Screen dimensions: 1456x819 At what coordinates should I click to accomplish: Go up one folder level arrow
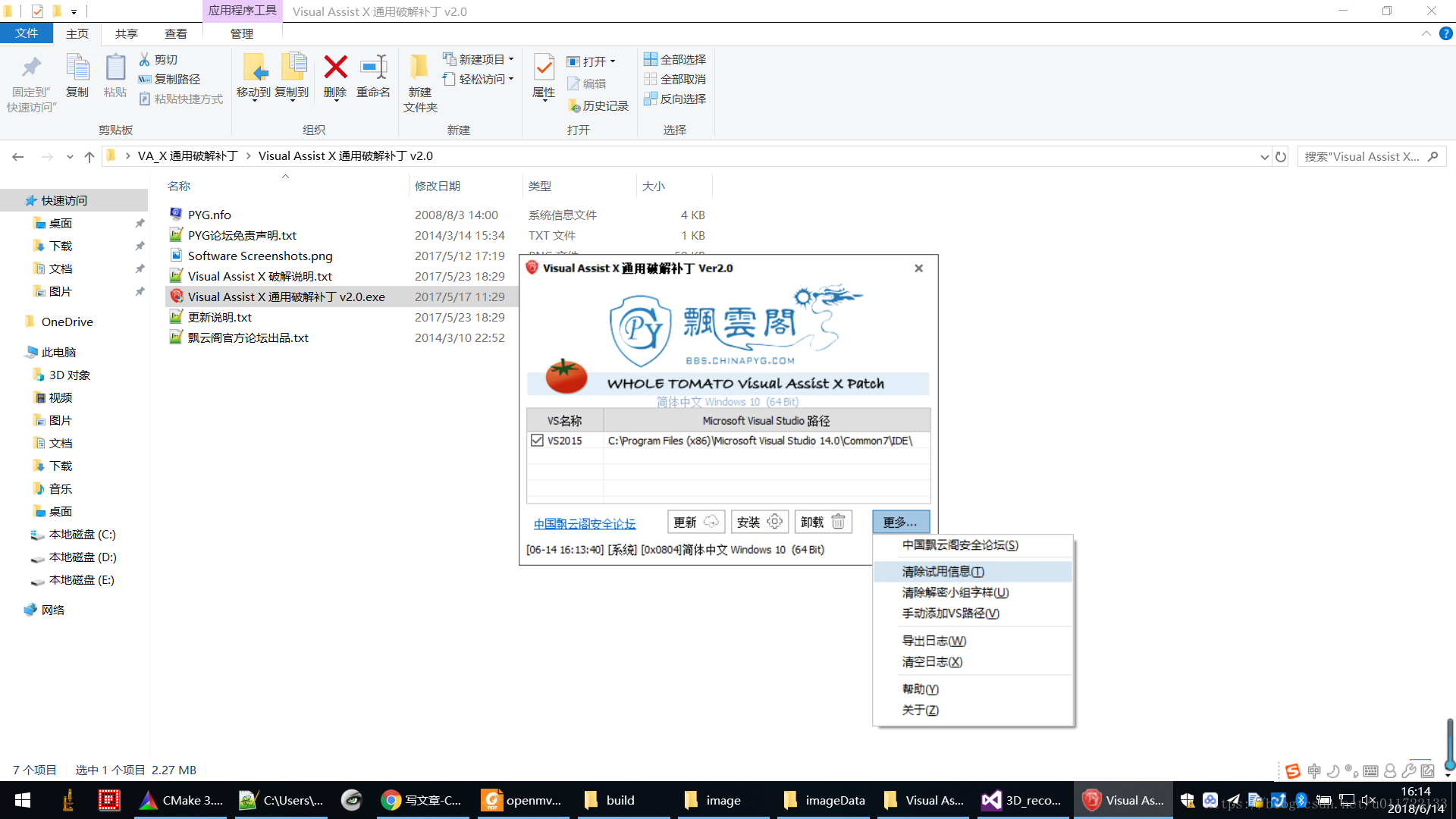click(x=89, y=156)
